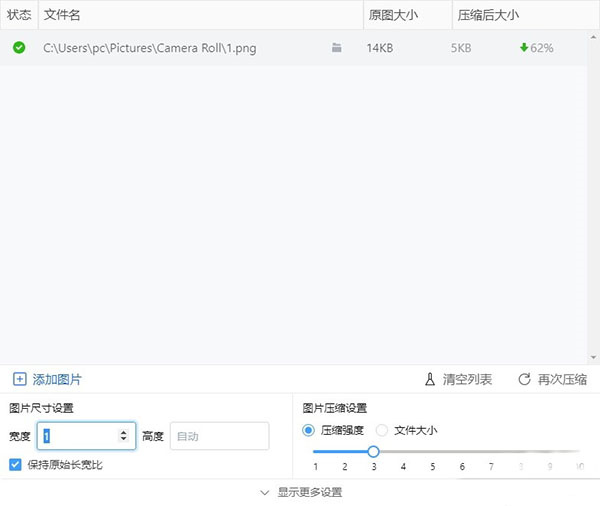Click the circular arrow icon for 再次压缩

pyautogui.click(x=524, y=379)
